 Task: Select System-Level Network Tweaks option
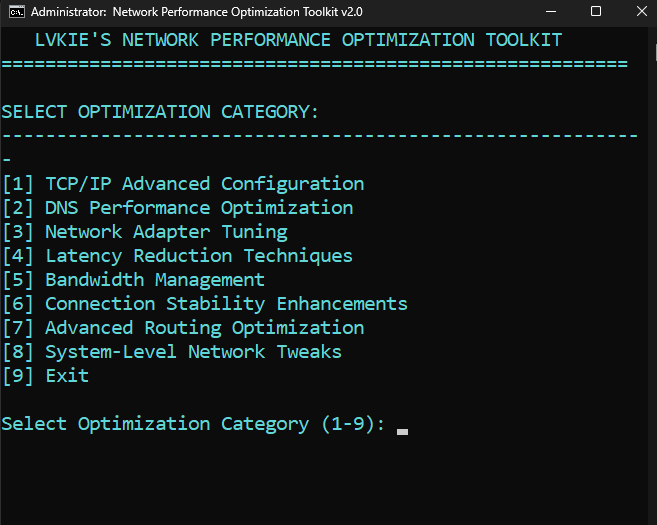(172, 352)
